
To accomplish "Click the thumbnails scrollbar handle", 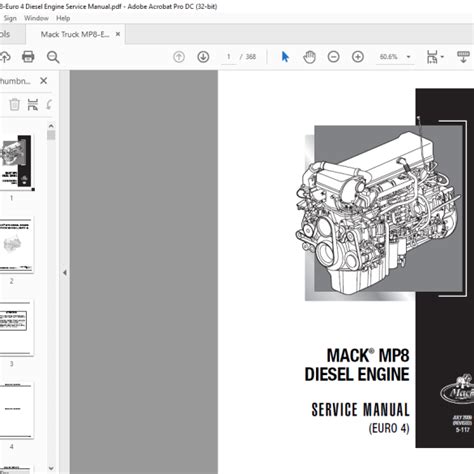I will [x=51, y=135].
